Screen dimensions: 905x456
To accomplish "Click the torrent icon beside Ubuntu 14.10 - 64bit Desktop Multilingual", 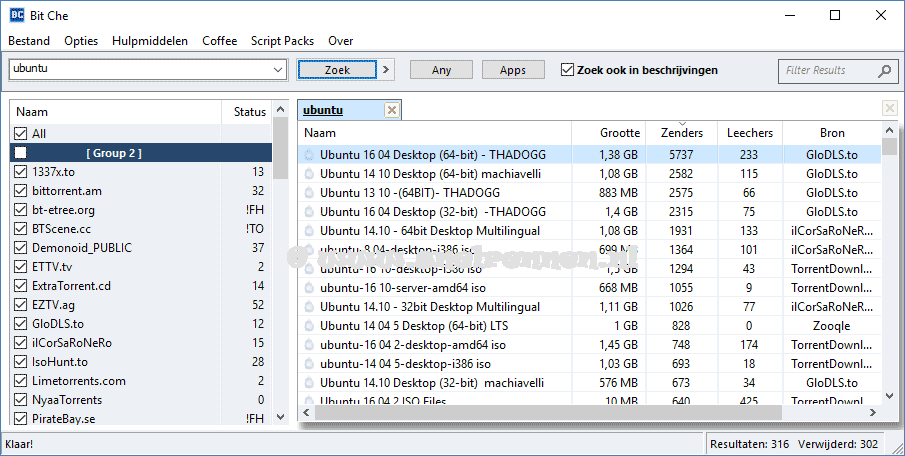I will (x=309, y=231).
